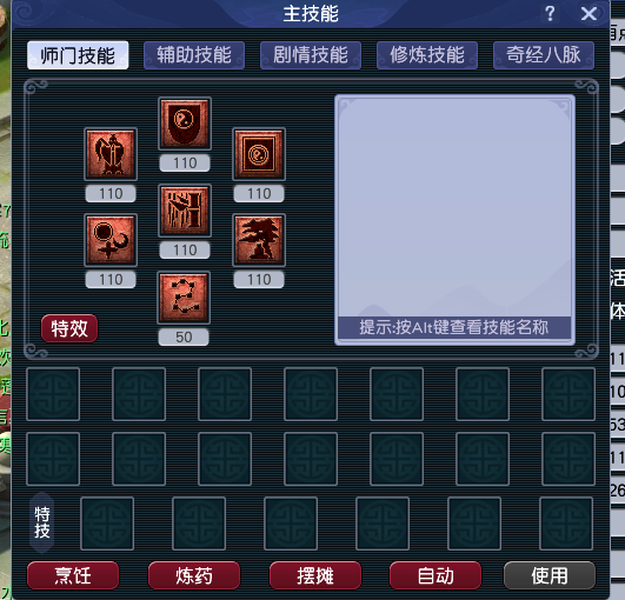Select the first empty 特技 slot

[x=107, y=523]
